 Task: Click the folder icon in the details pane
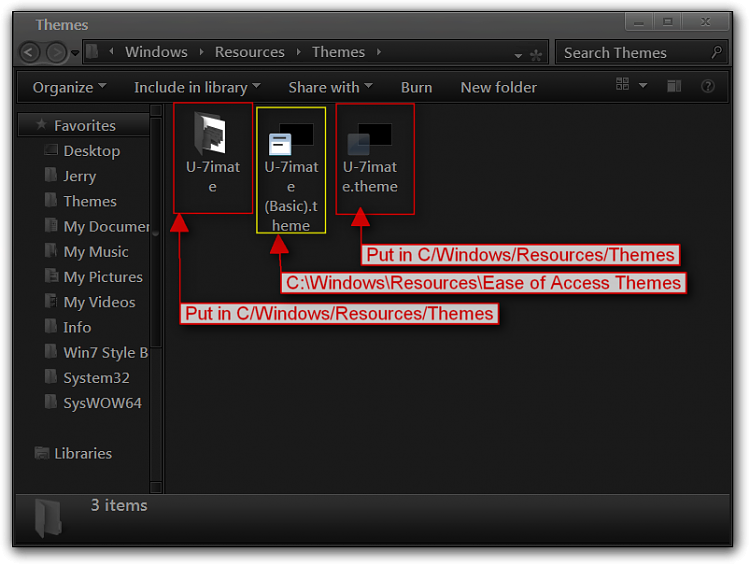click(48, 518)
